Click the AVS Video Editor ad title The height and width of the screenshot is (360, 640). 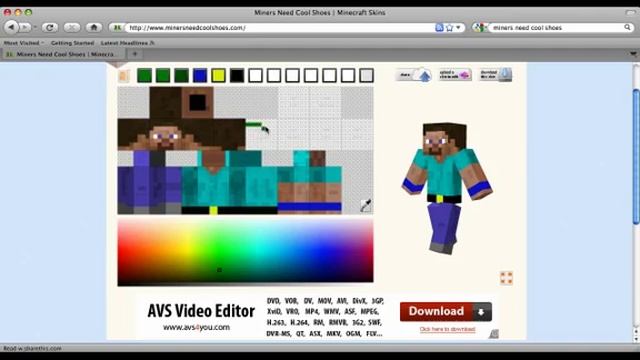pyautogui.click(x=201, y=311)
